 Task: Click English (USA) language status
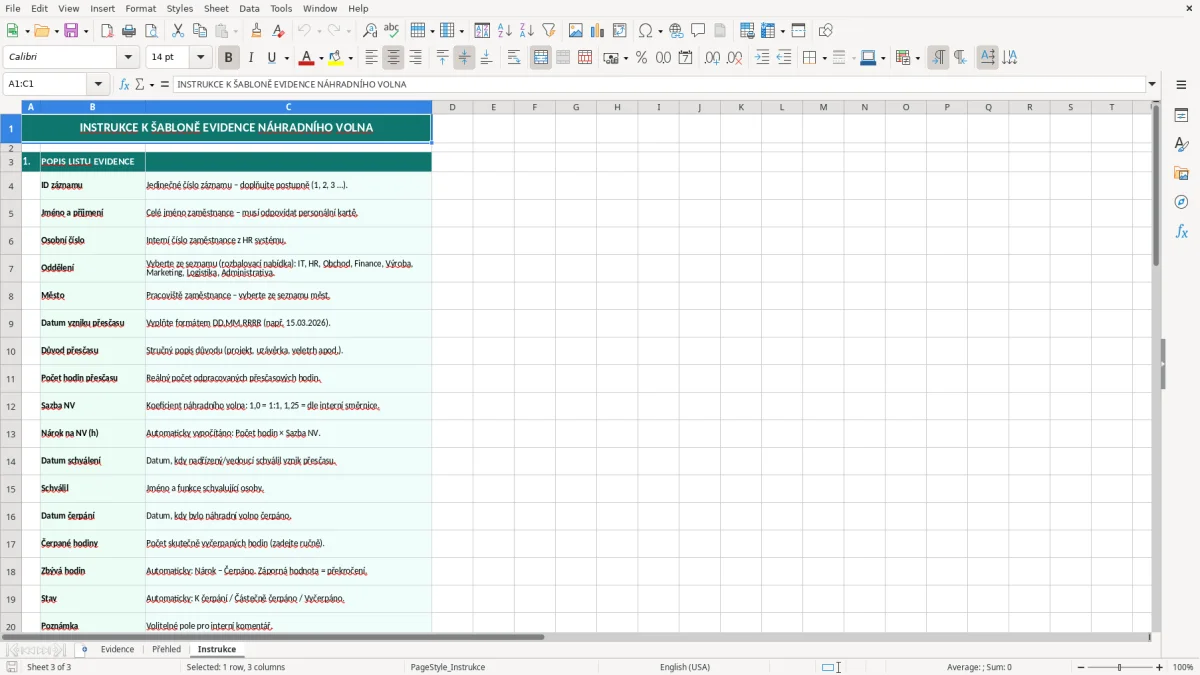(x=685, y=667)
